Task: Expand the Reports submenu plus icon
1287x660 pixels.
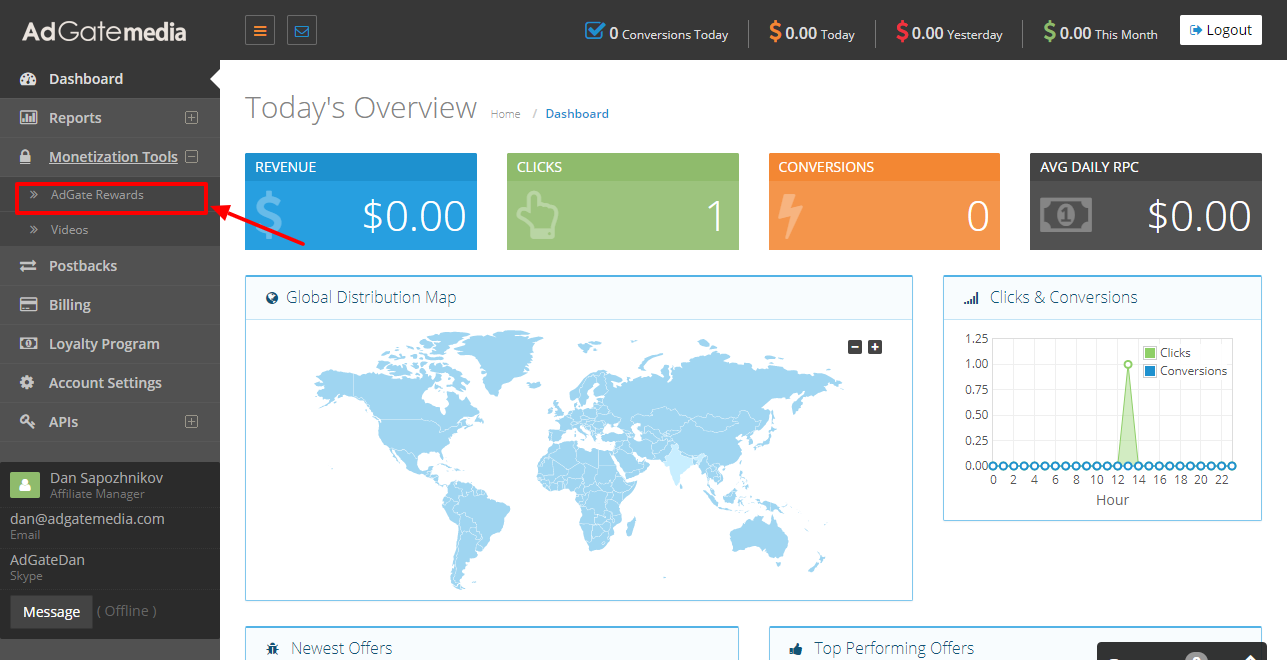Action: [192, 118]
